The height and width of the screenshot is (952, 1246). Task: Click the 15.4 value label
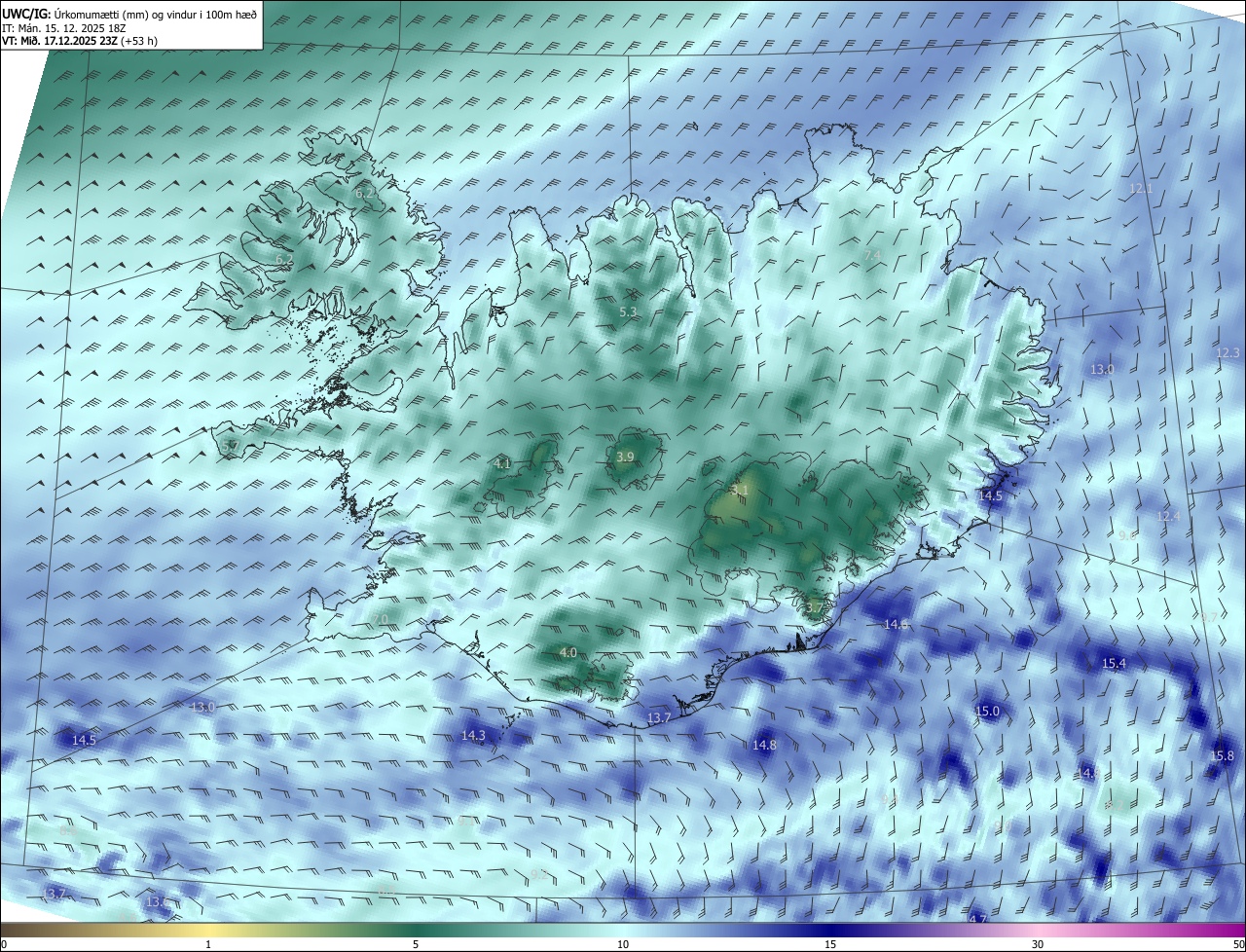(x=1114, y=663)
